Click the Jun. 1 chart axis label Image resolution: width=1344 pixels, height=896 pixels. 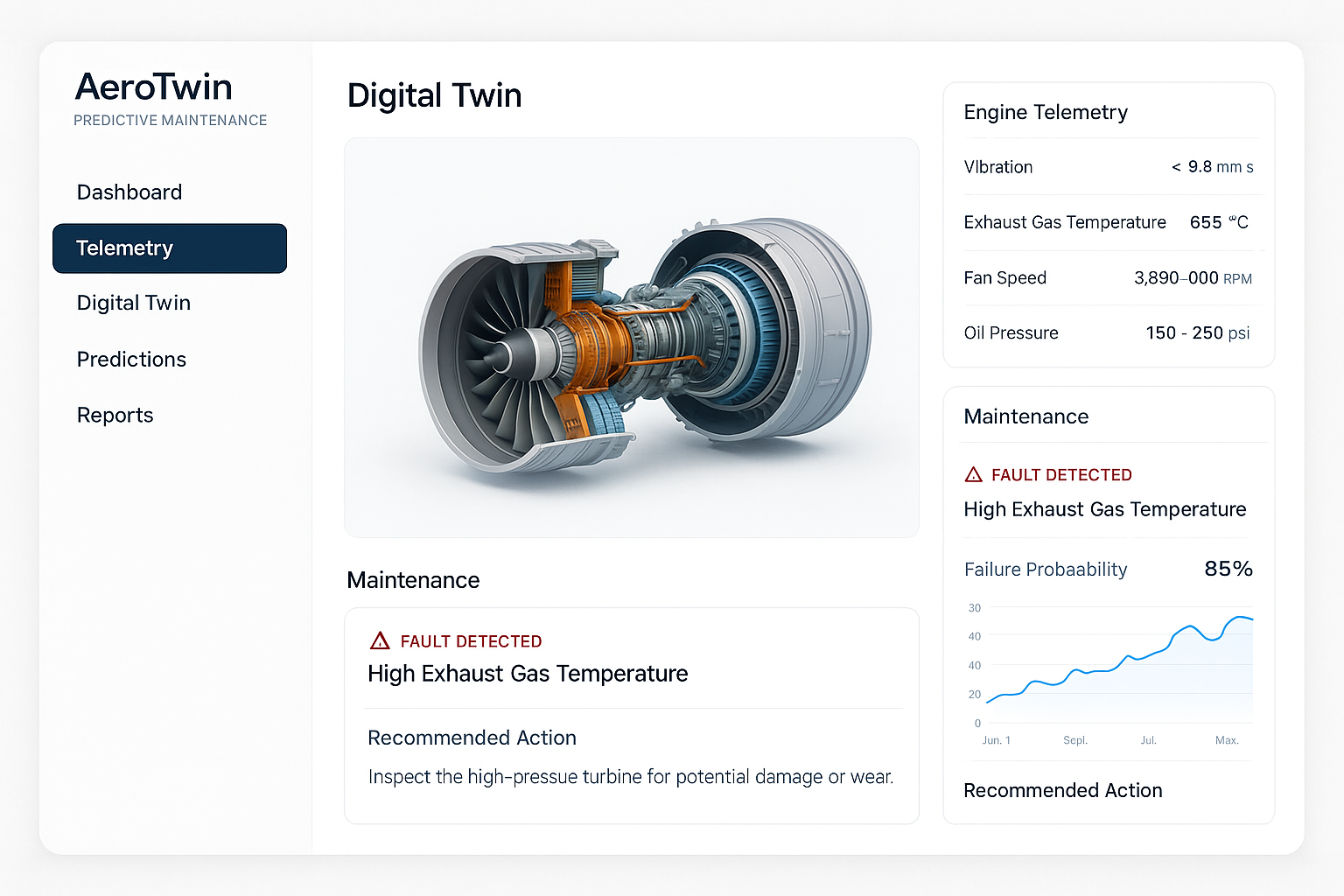[997, 740]
